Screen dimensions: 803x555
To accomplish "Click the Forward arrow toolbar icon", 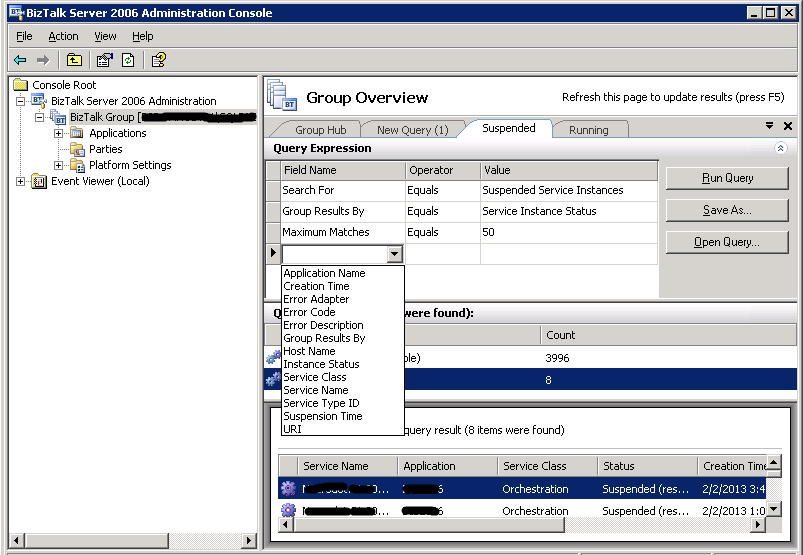I will coord(43,60).
